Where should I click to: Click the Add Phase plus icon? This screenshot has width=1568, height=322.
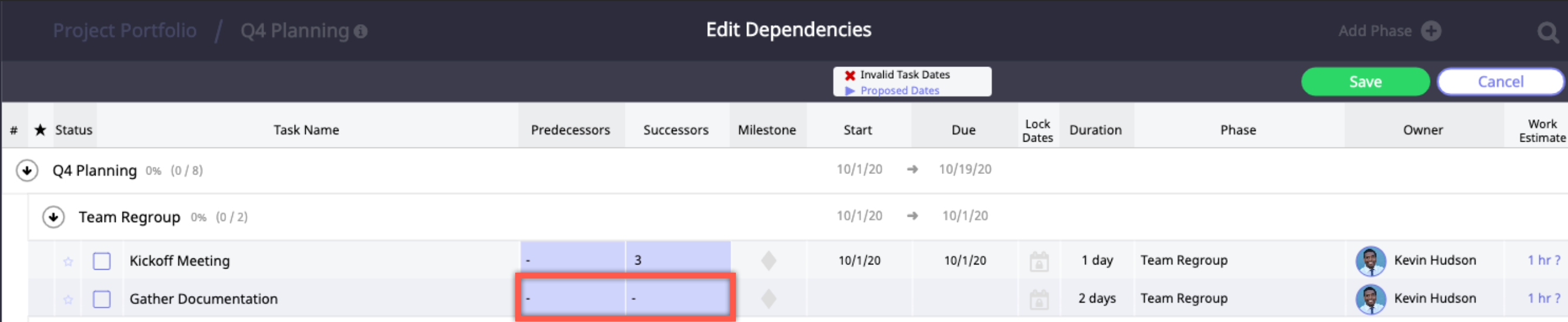click(1431, 31)
